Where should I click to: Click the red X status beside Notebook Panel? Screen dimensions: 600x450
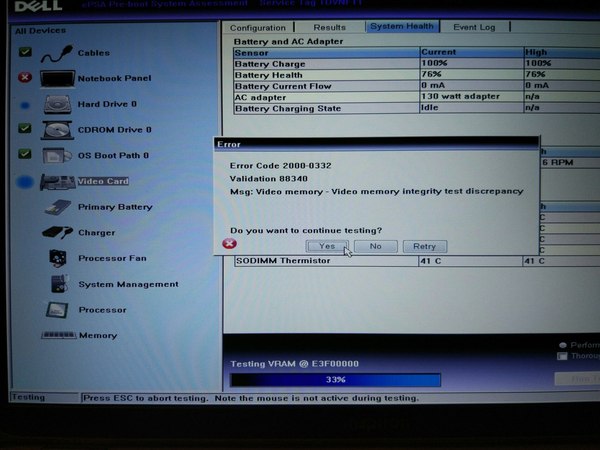click(25, 78)
